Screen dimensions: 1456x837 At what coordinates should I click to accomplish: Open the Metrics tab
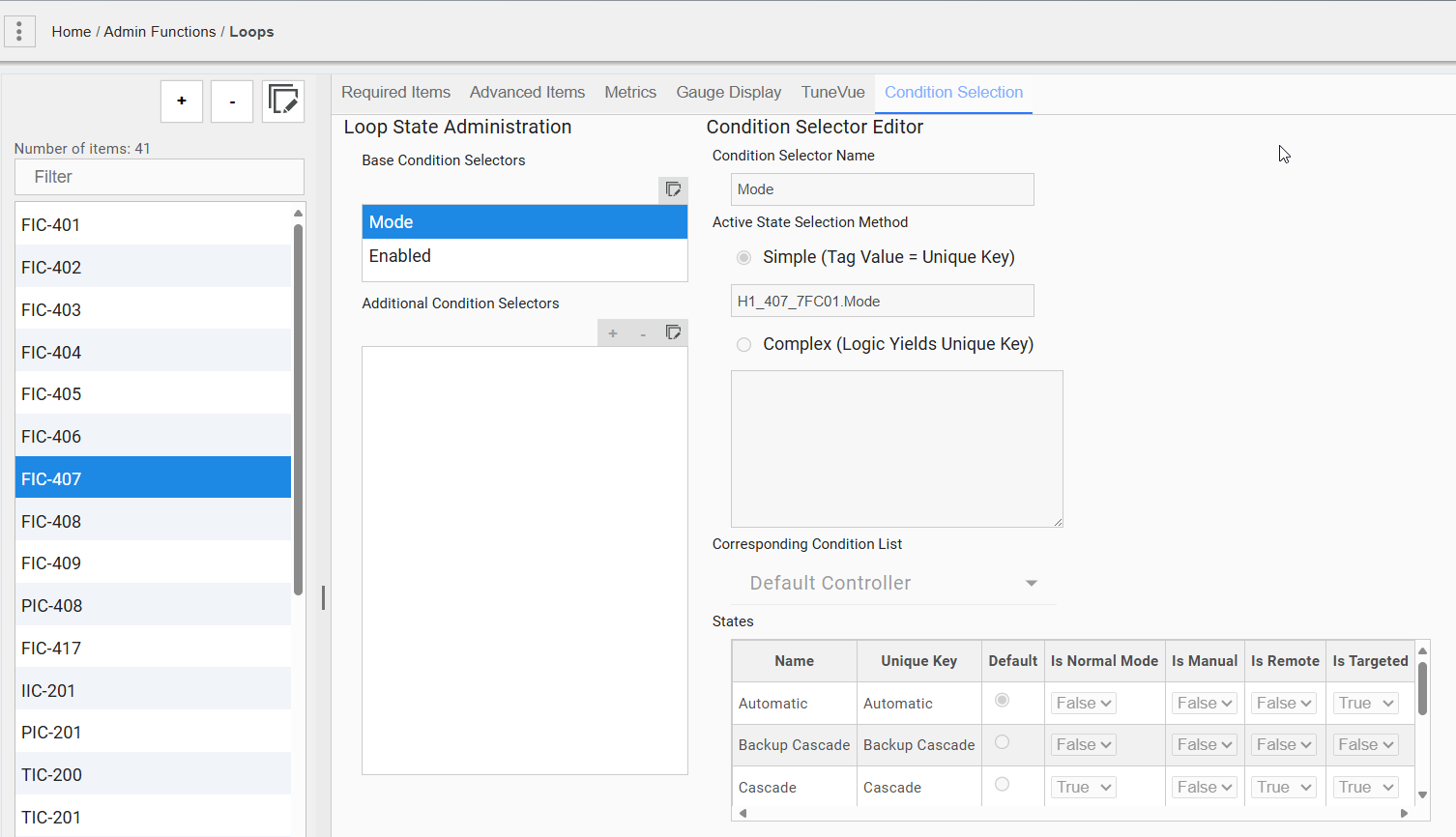[x=630, y=93]
